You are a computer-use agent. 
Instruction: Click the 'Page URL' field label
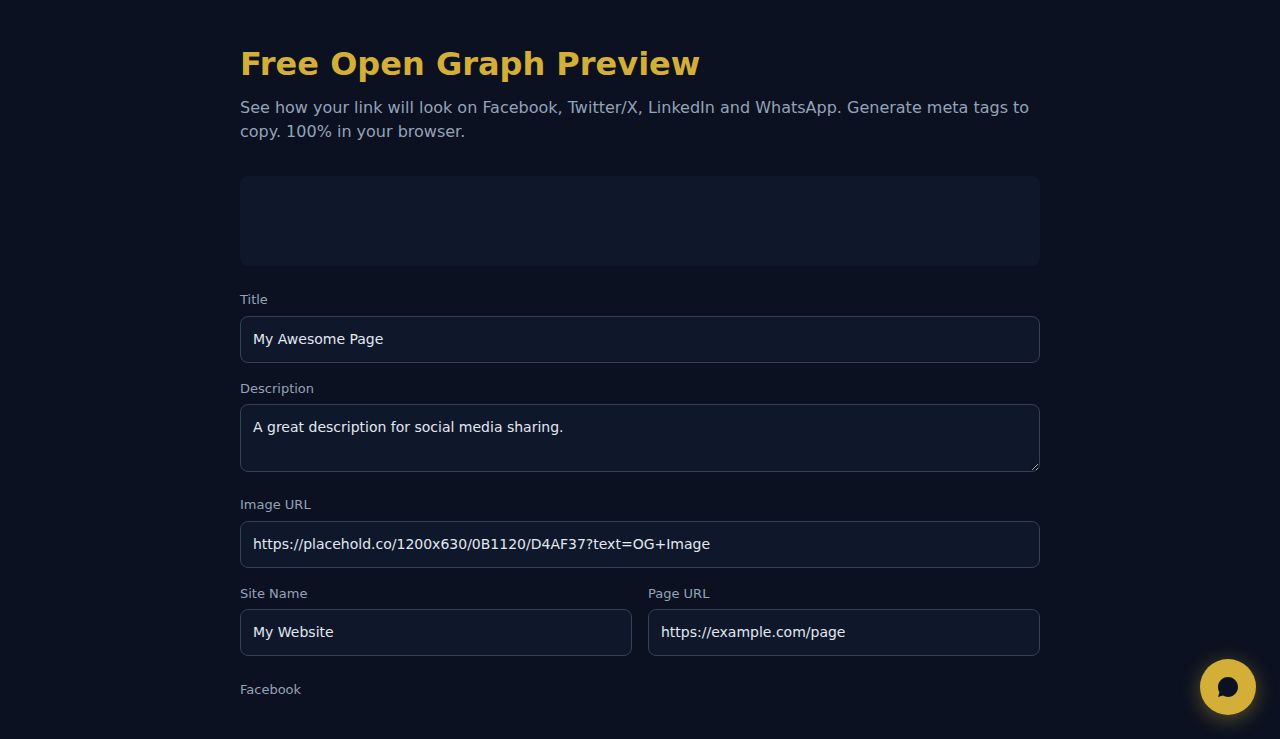[679, 593]
